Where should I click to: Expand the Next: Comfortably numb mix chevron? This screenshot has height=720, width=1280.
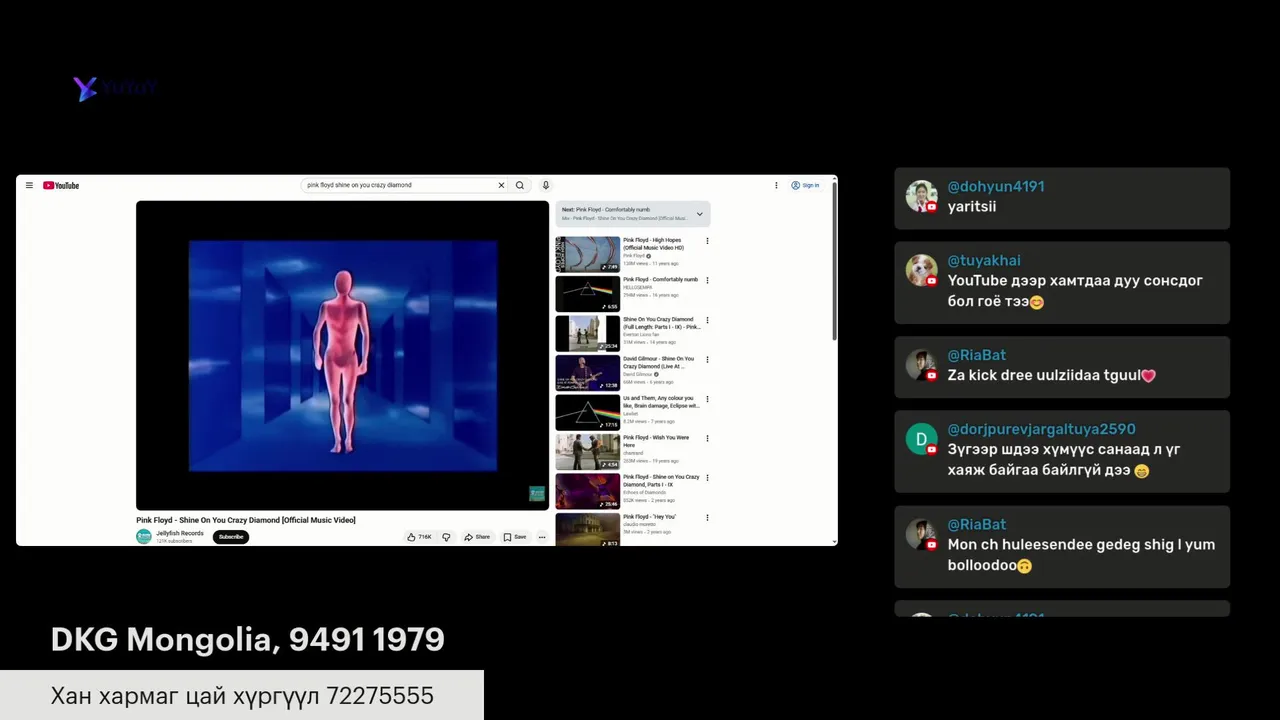coord(699,214)
